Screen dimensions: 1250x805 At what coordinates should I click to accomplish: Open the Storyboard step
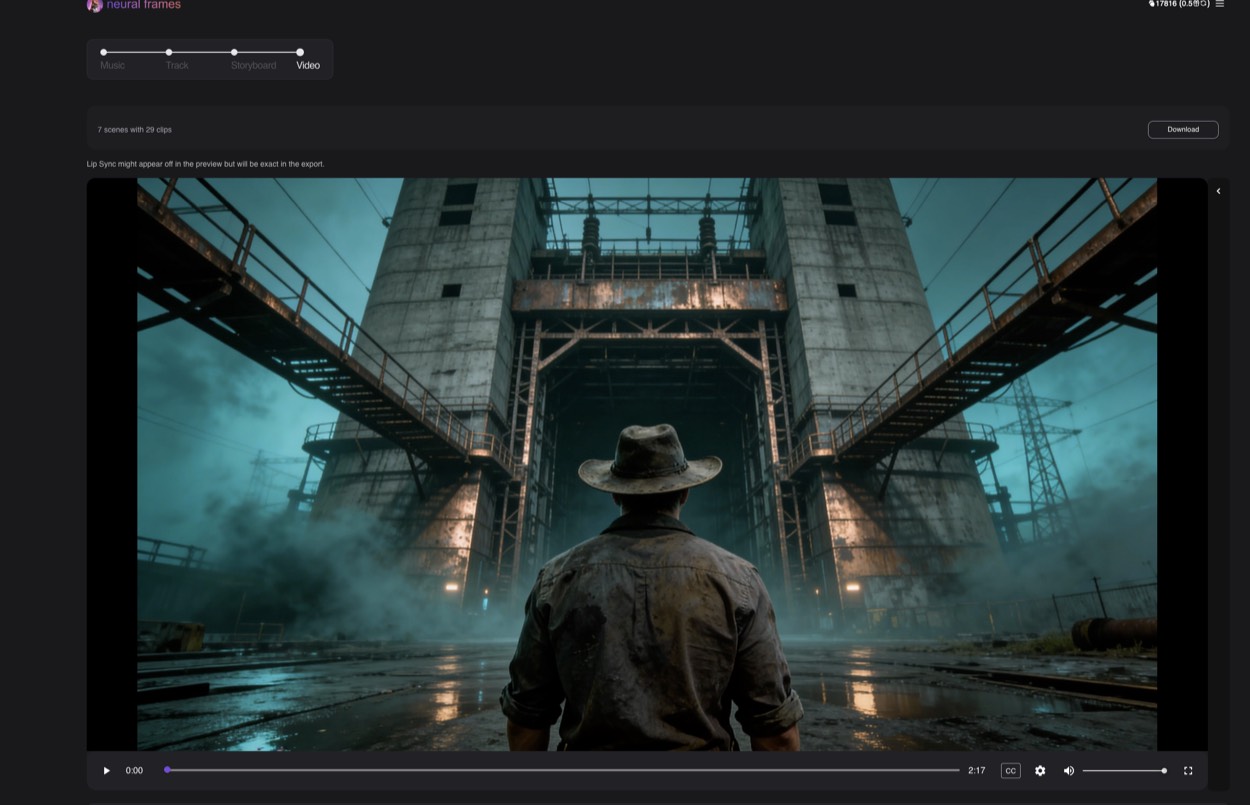pos(253,65)
